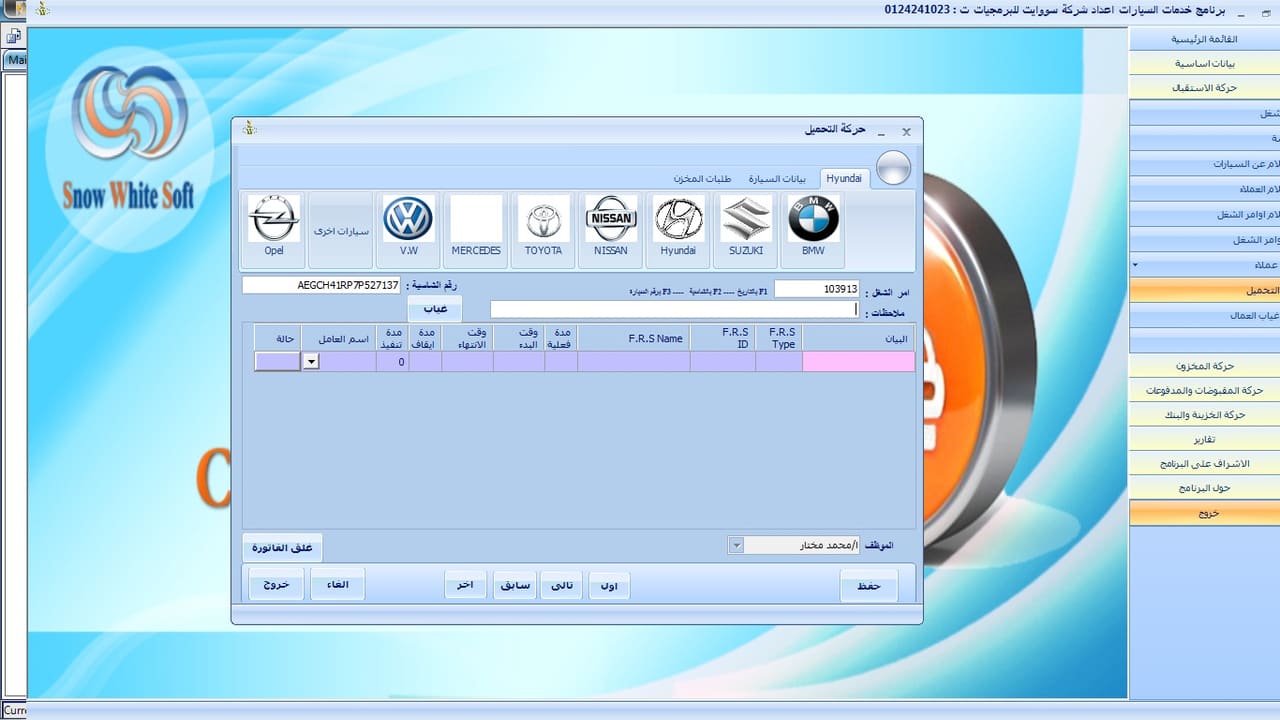Choose the V.W Volkswagen icon
1280x720 pixels.
click(x=408, y=230)
